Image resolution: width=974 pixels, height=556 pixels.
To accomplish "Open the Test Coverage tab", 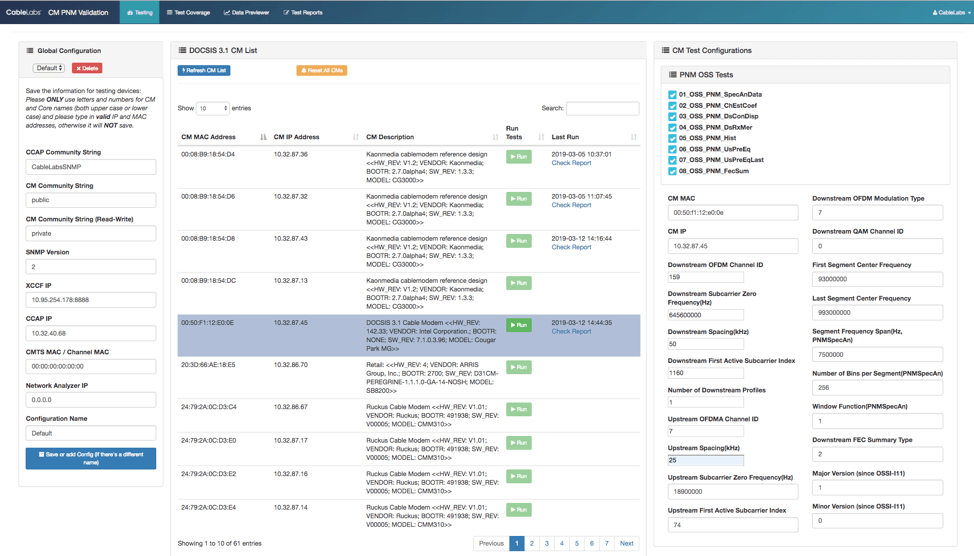I will [x=188, y=12].
